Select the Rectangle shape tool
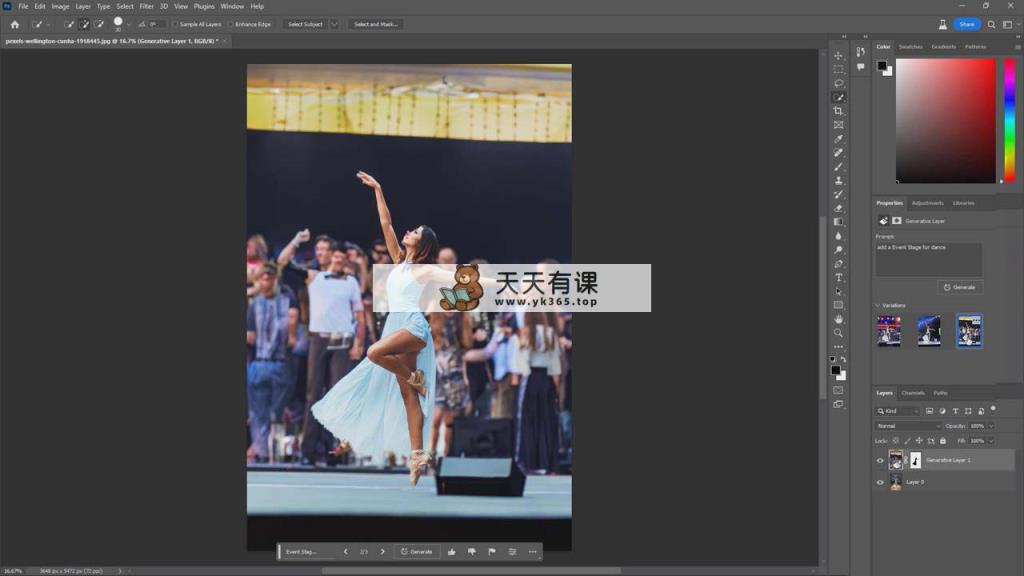The image size is (1024, 576). coord(839,305)
